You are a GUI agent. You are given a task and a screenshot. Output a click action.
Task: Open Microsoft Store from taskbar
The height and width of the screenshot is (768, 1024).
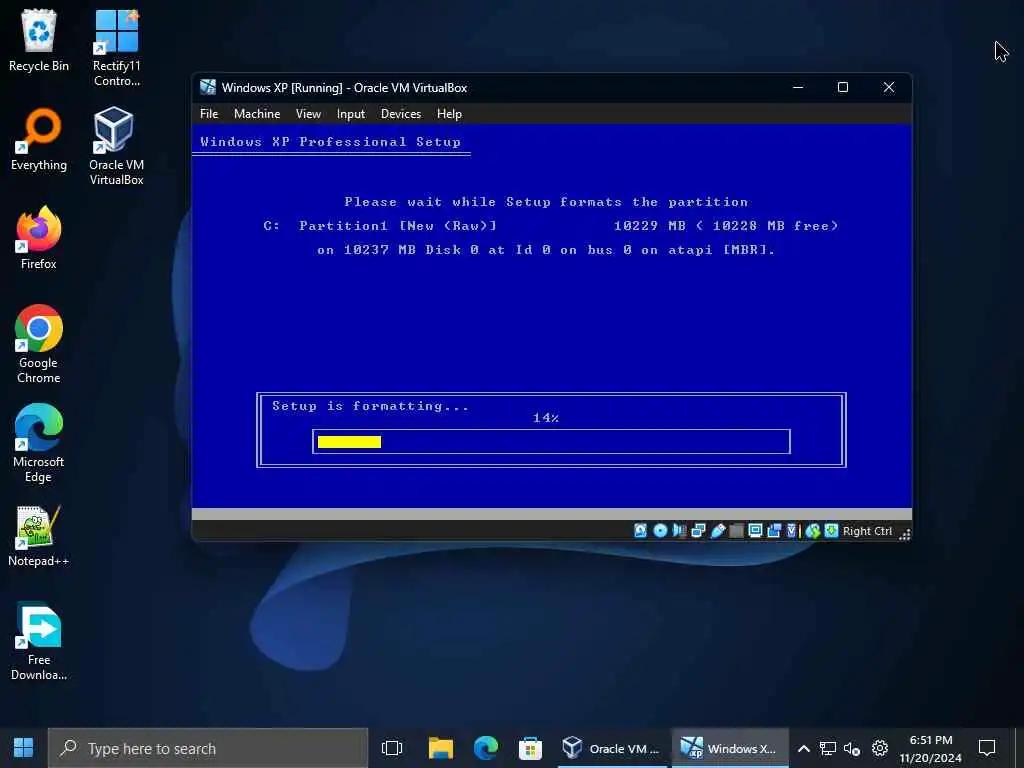pos(530,748)
